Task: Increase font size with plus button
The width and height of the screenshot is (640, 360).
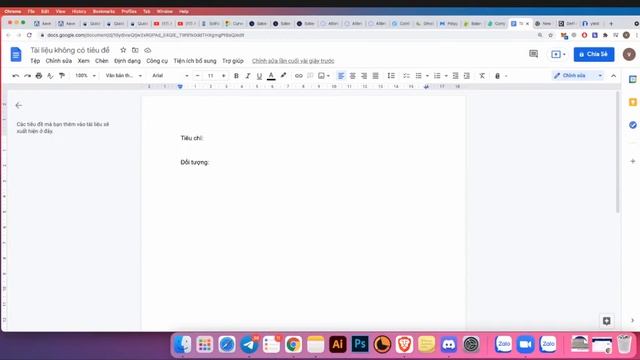Action: tap(223, 76)
